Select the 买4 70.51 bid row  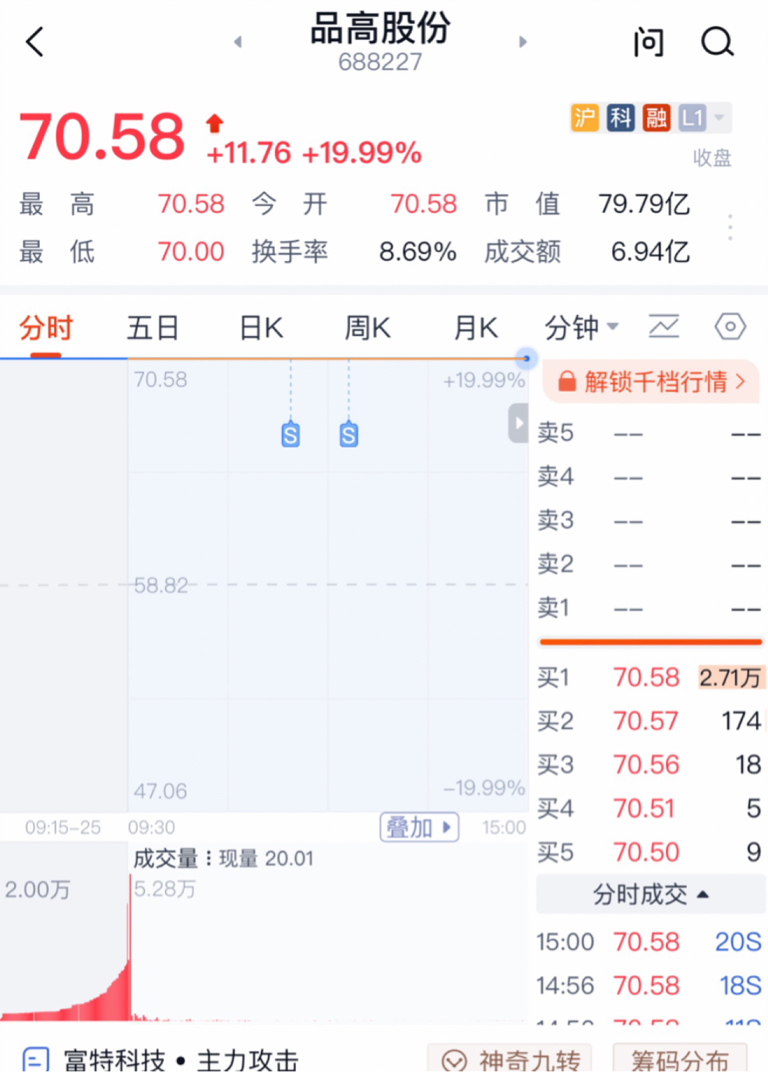(650, 809)
